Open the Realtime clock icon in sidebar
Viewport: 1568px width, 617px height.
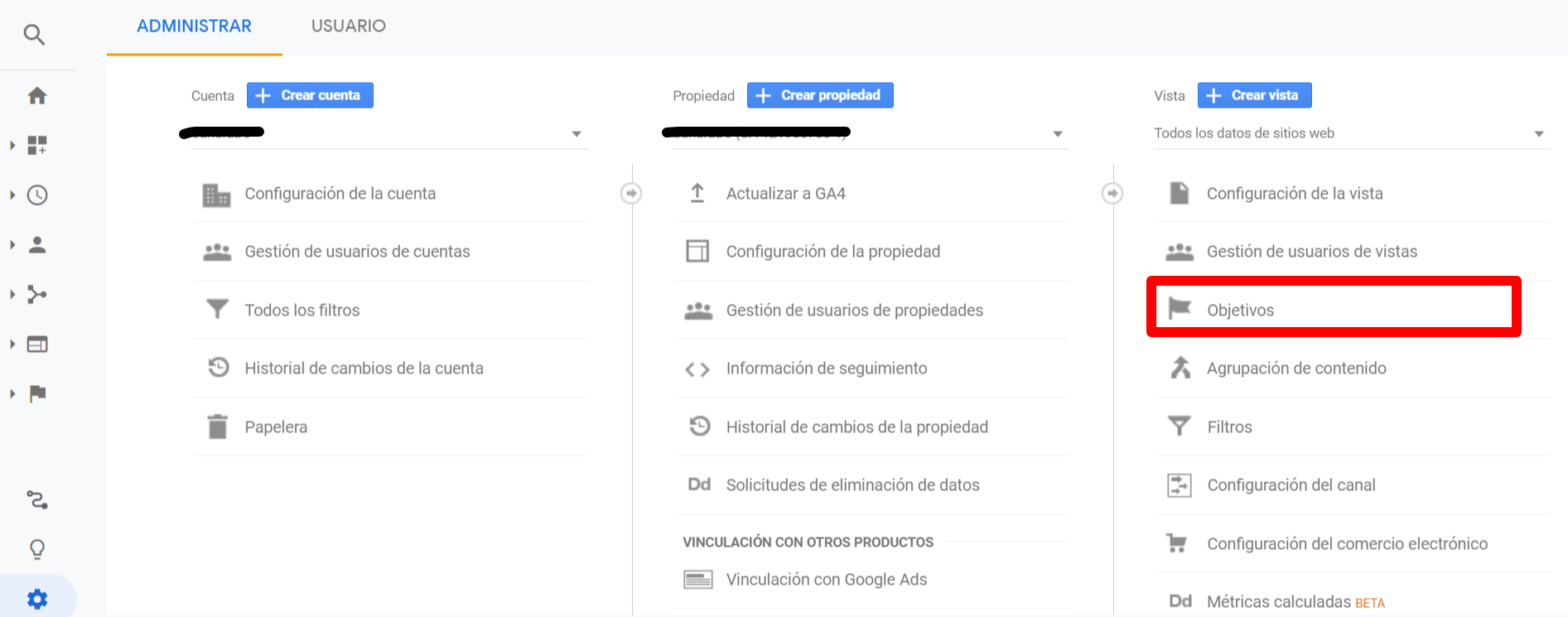37,195
